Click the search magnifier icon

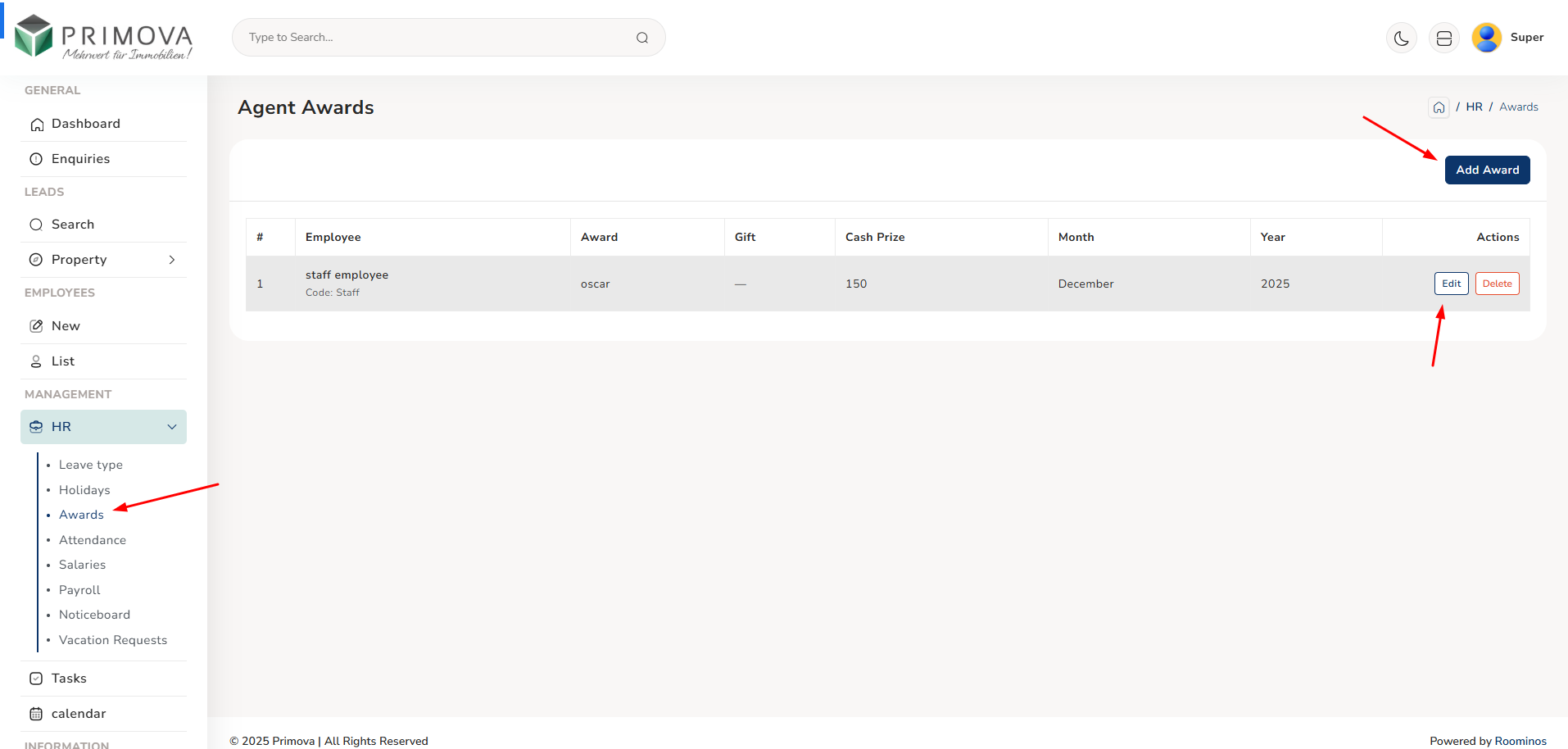click(642, 38)
